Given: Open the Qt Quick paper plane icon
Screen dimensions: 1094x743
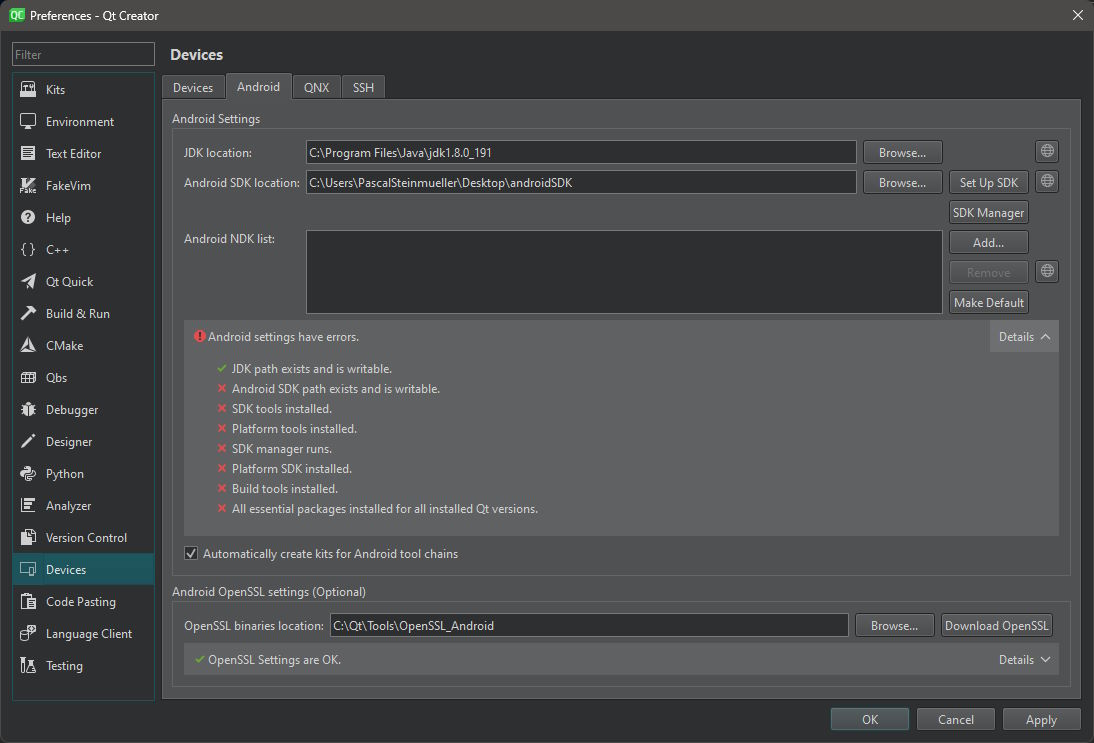Looking at the screenshot, I should [28, 281].
